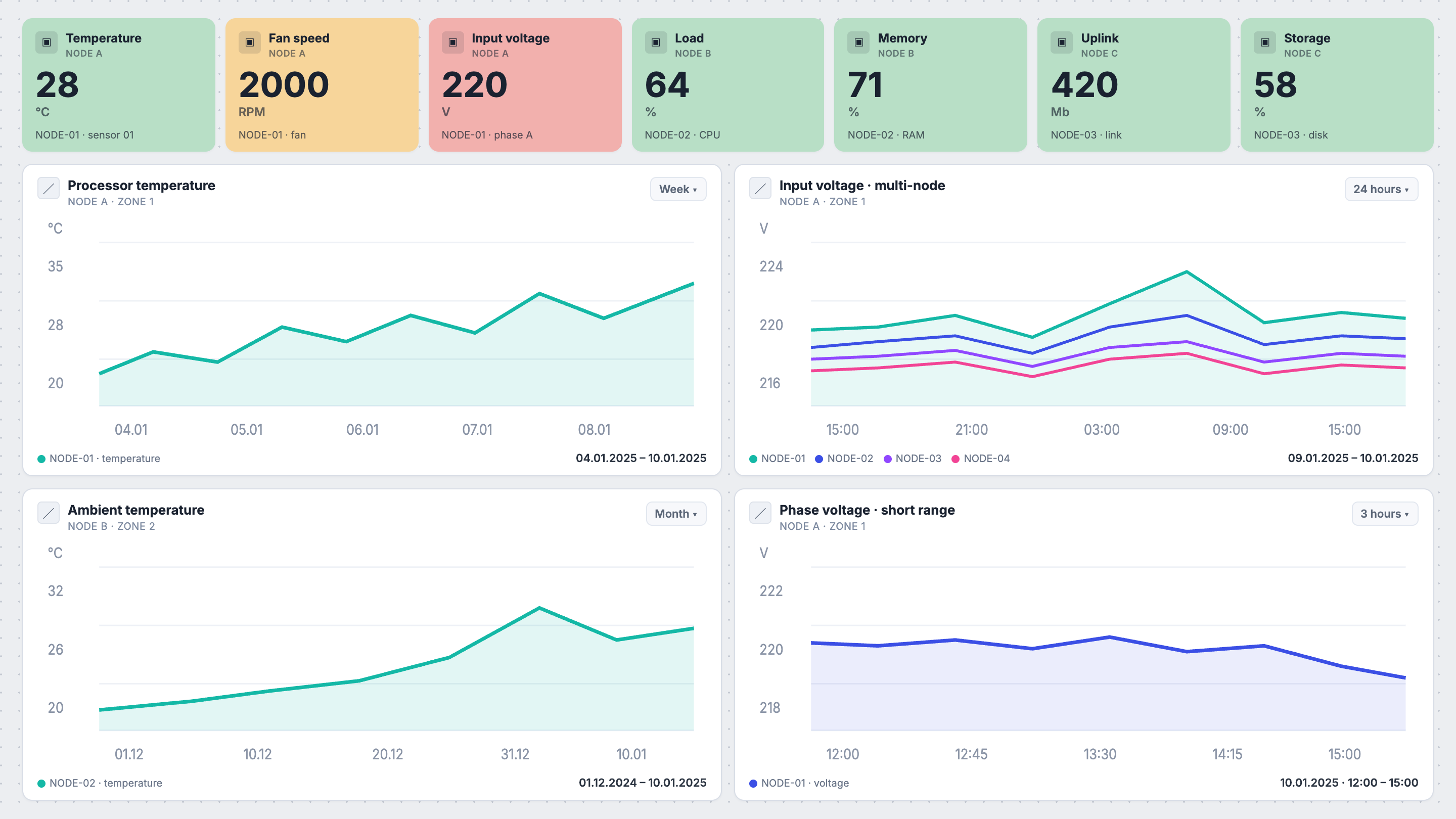The width and height of the screenshot is (1456, 819).
Task: Click the 04.01.2025 – 10.01.2025 date range
Action: click(641, 459)
